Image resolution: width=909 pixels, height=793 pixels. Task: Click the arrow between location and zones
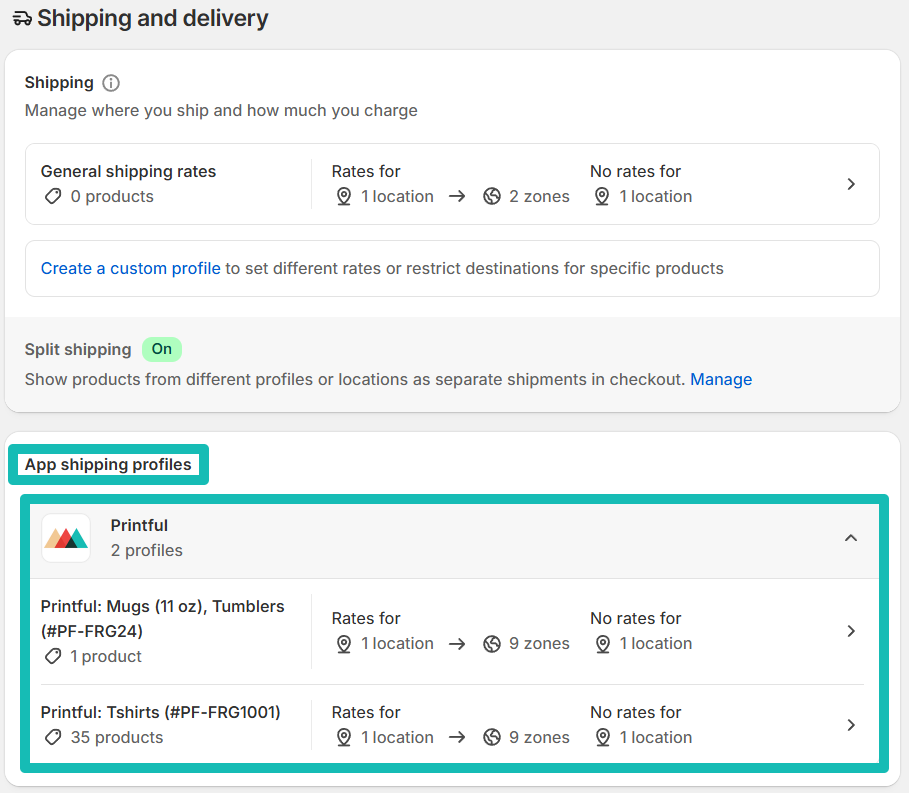[x=457, y=196]
